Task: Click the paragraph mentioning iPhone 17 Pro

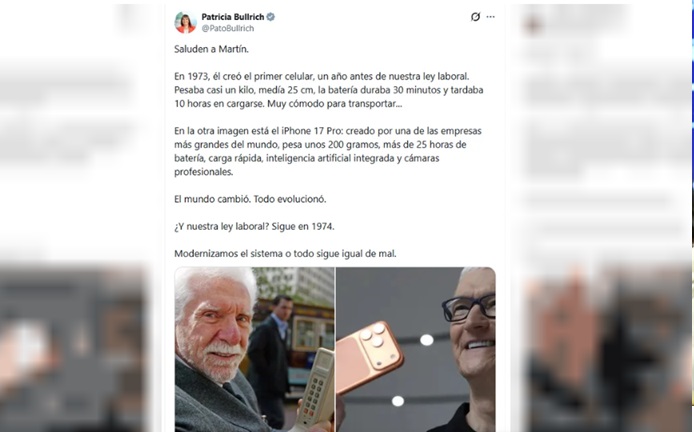Action: pyautogui.click(x=328, y=151)
